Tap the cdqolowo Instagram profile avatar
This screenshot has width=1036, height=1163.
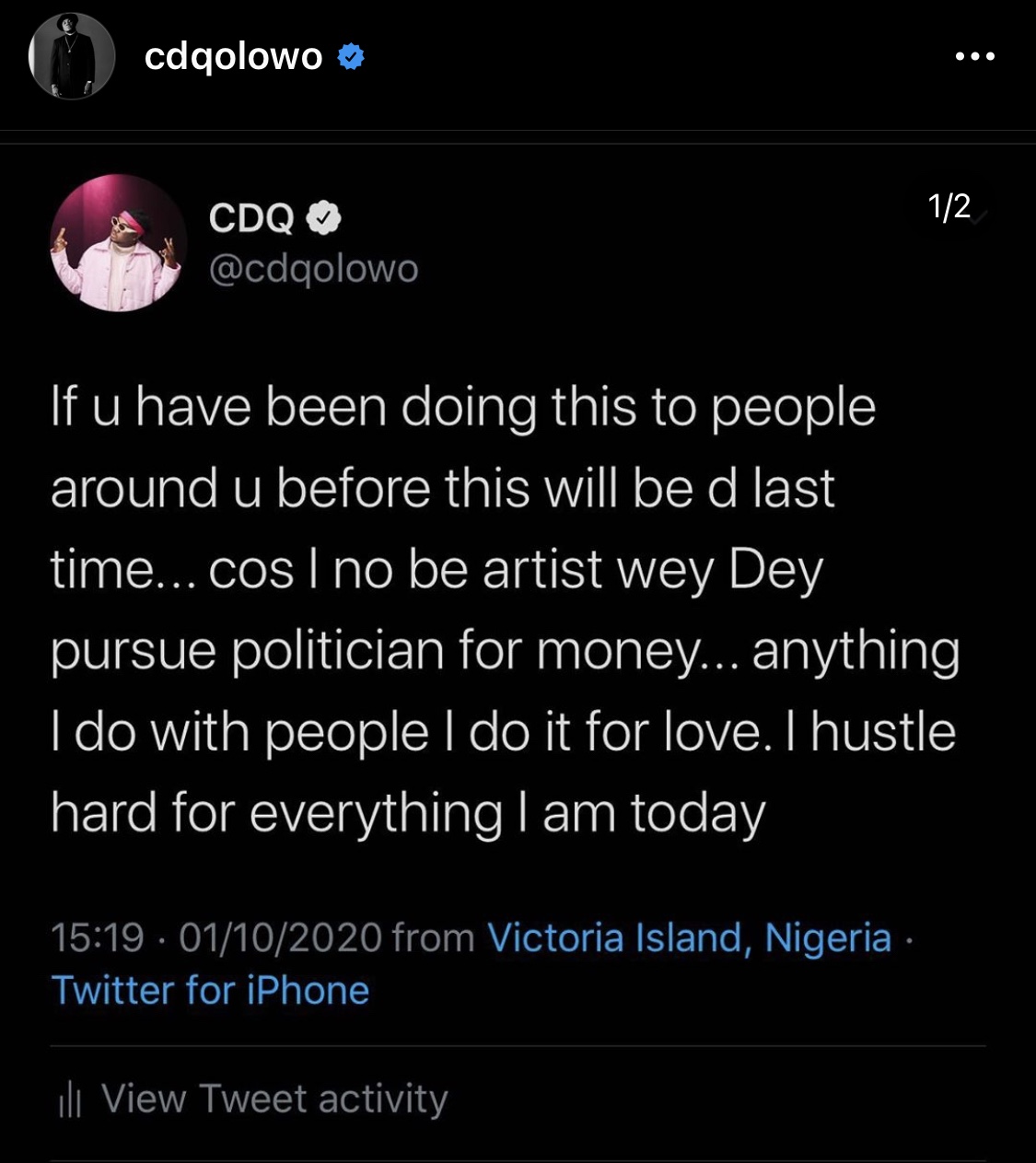(72, 57)
